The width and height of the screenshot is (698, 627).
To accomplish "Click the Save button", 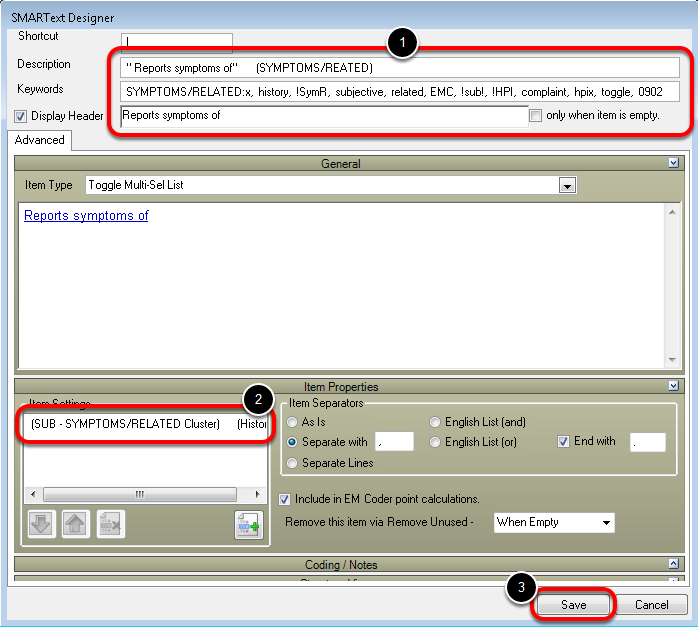I will pos(573,605).
